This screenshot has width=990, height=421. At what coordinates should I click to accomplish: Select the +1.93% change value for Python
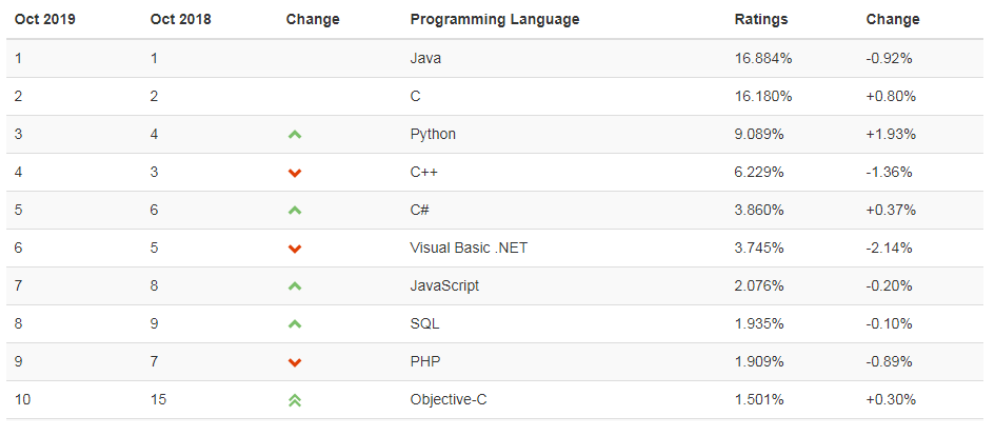tap(891, 134)
